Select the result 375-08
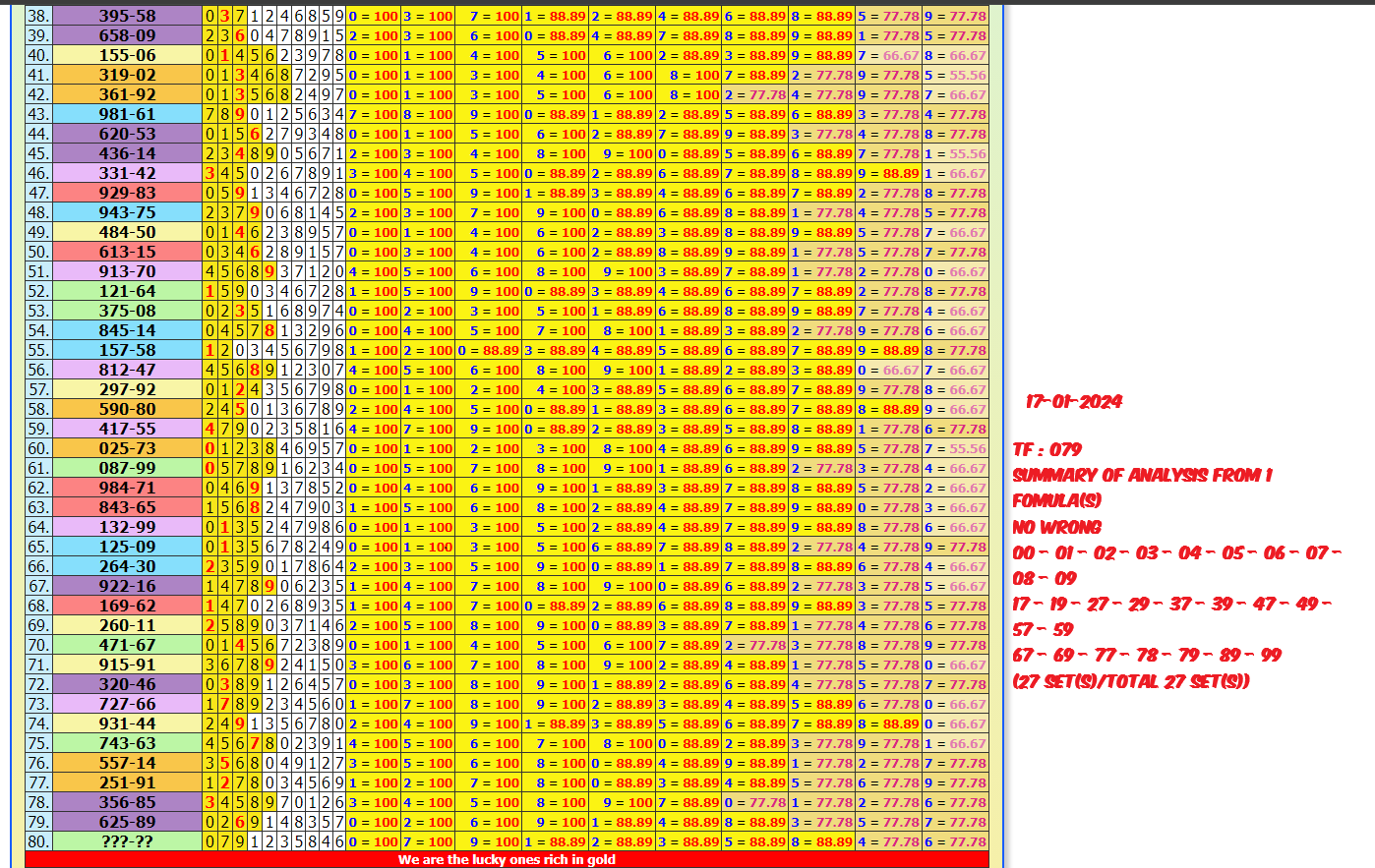The height and width of the screenshot is (868, 1375). point(127,311)
